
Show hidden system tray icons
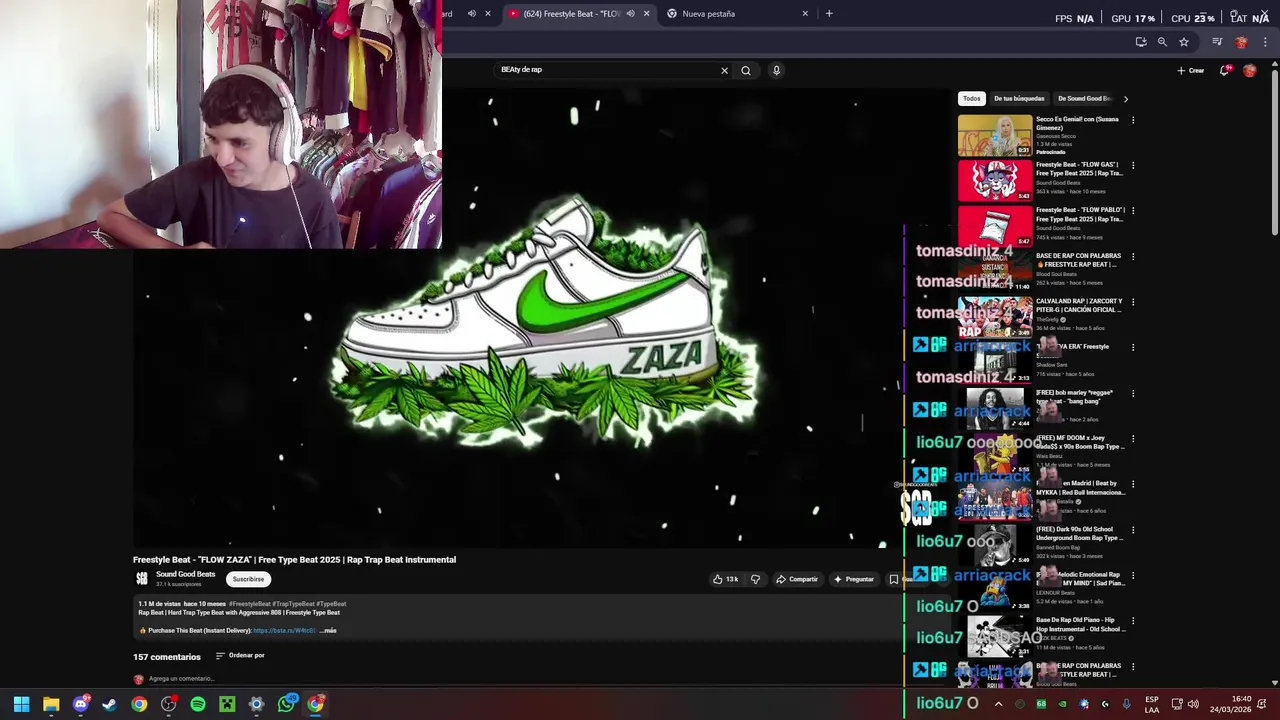pos(998,704)
